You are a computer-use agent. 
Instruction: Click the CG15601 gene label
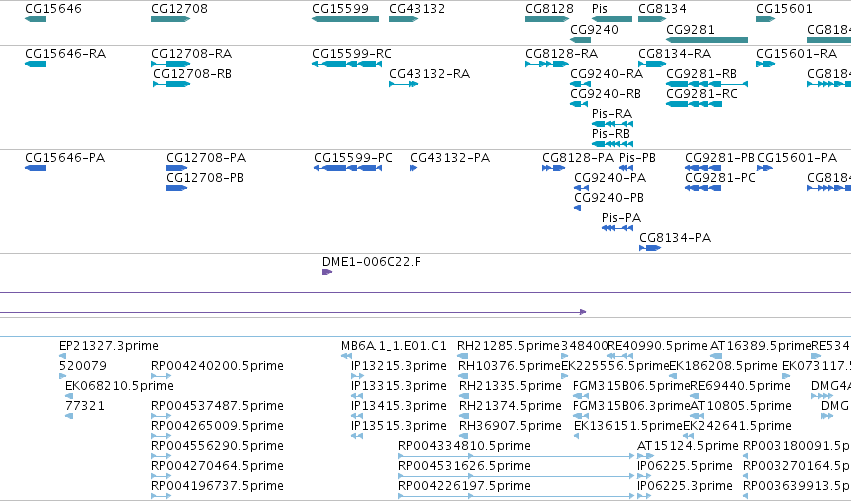coord(784,9)
